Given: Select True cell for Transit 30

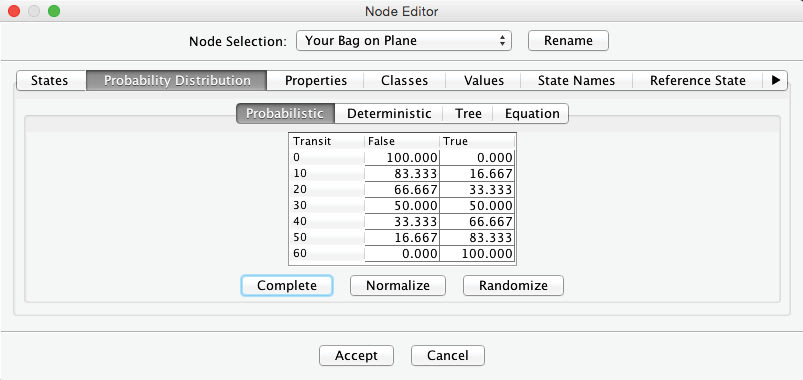Looking at the screenshot, I should pyautogui.click(x=477, y=205).
